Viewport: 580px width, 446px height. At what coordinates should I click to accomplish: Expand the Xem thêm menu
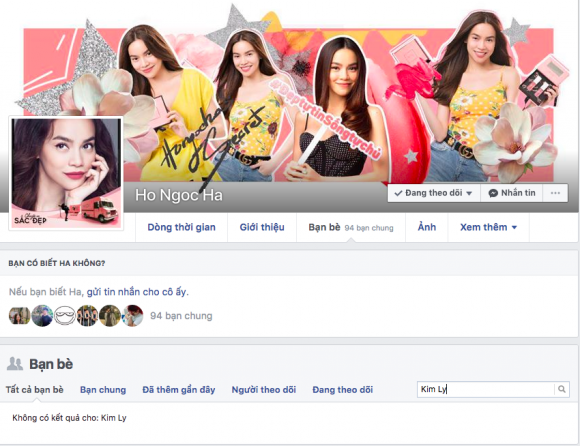[x=488, y=227]
